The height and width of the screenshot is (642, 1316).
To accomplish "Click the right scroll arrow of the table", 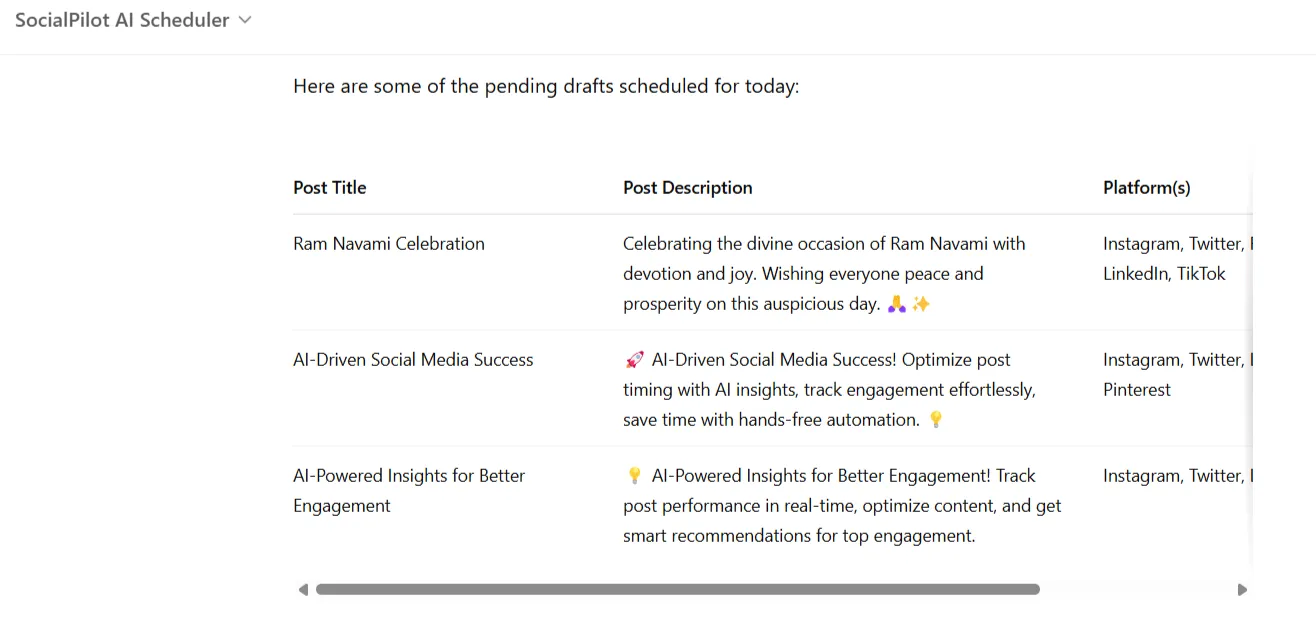I will [x=1242, y=590].
